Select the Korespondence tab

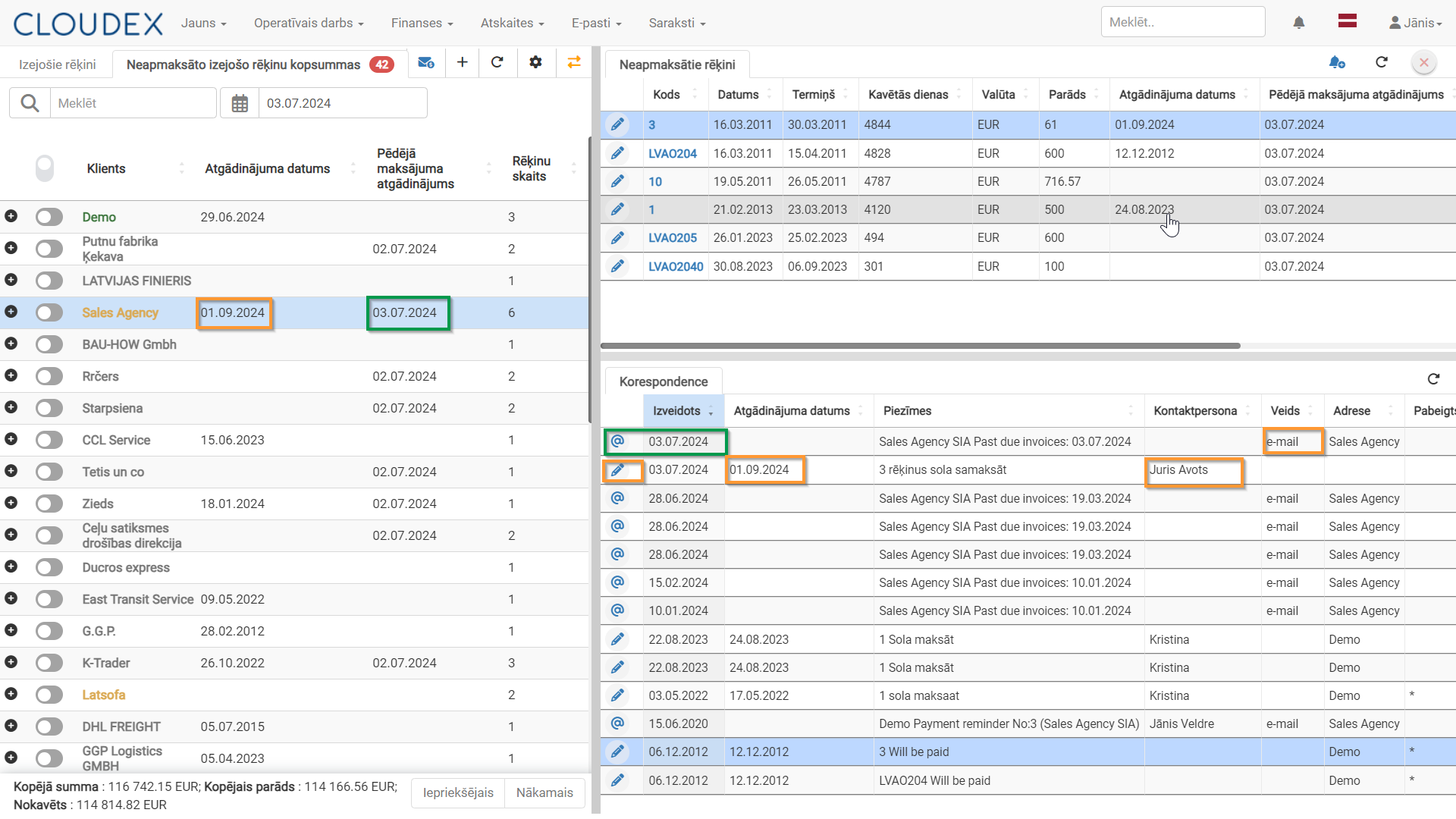pyautogui.click(x=664, y=381)
